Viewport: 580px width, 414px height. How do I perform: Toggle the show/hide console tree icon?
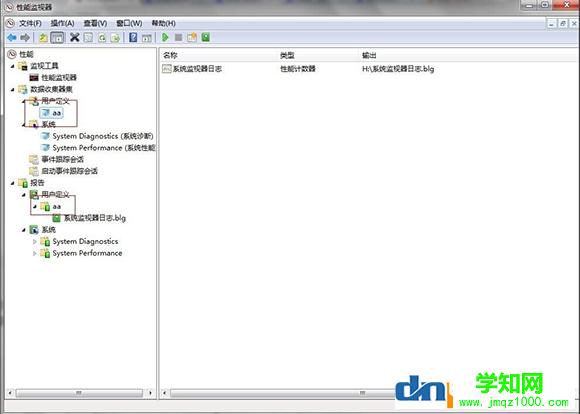pyautogui.click(x=57, y=37)
